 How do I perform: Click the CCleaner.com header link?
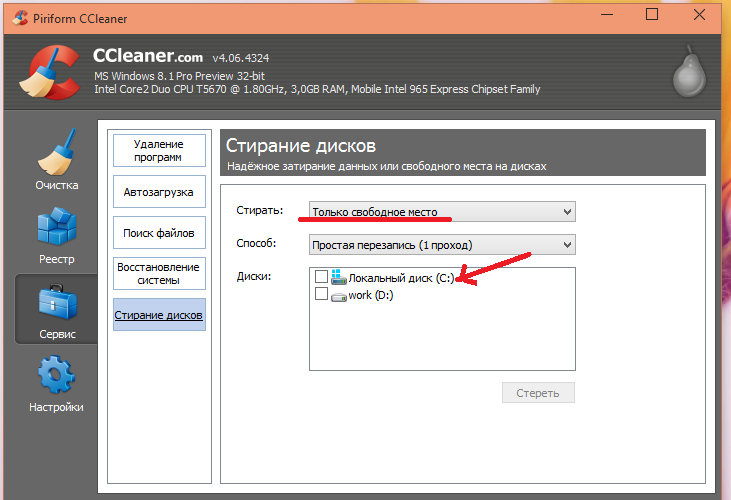[148, 56]
